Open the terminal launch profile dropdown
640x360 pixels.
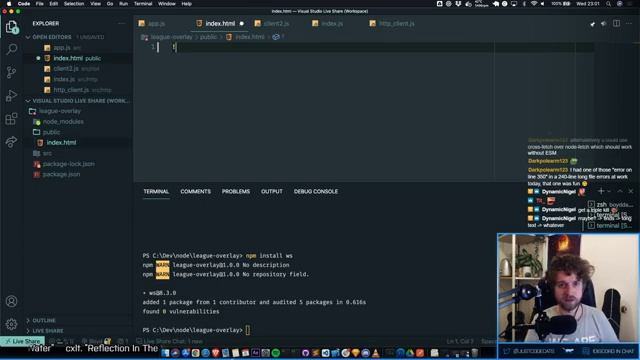tap(609, 191)
